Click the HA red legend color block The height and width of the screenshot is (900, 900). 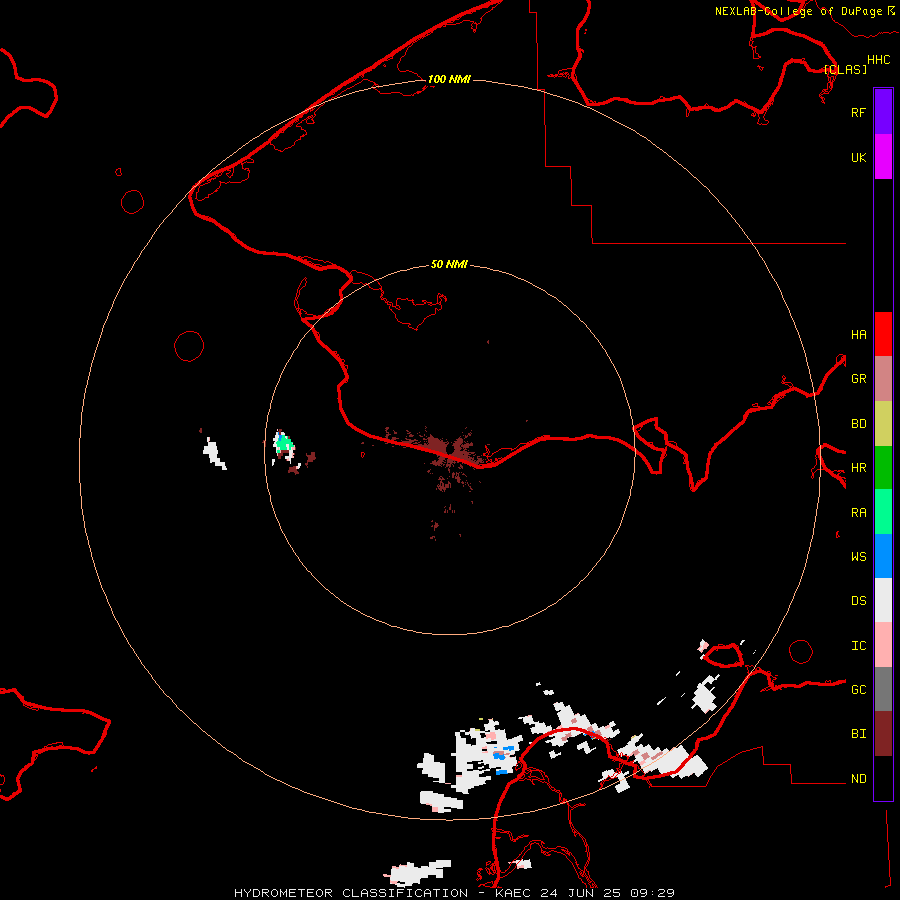(x=883, y=334)
